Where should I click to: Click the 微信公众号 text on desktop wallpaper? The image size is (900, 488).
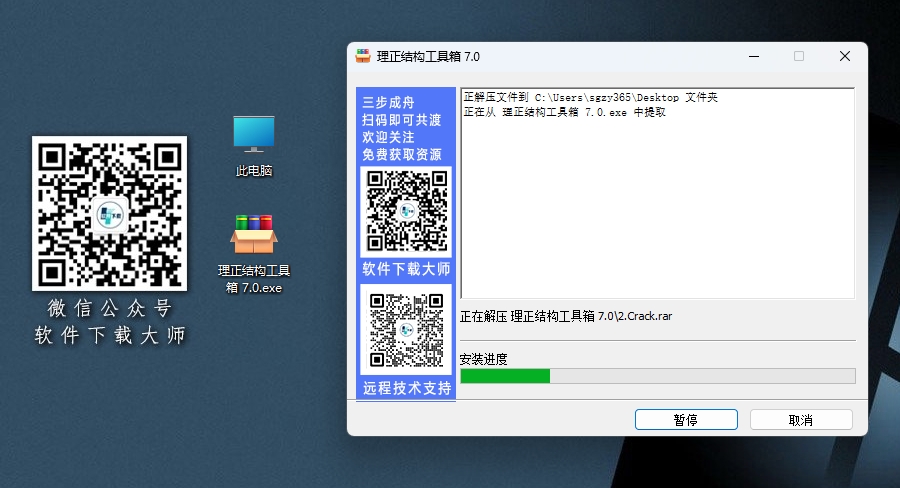click(x=110, y=308)
